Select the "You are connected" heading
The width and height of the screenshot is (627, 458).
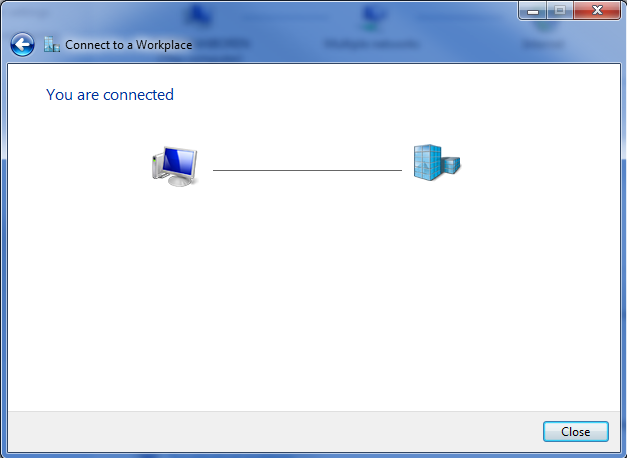[x=110, y=95]
